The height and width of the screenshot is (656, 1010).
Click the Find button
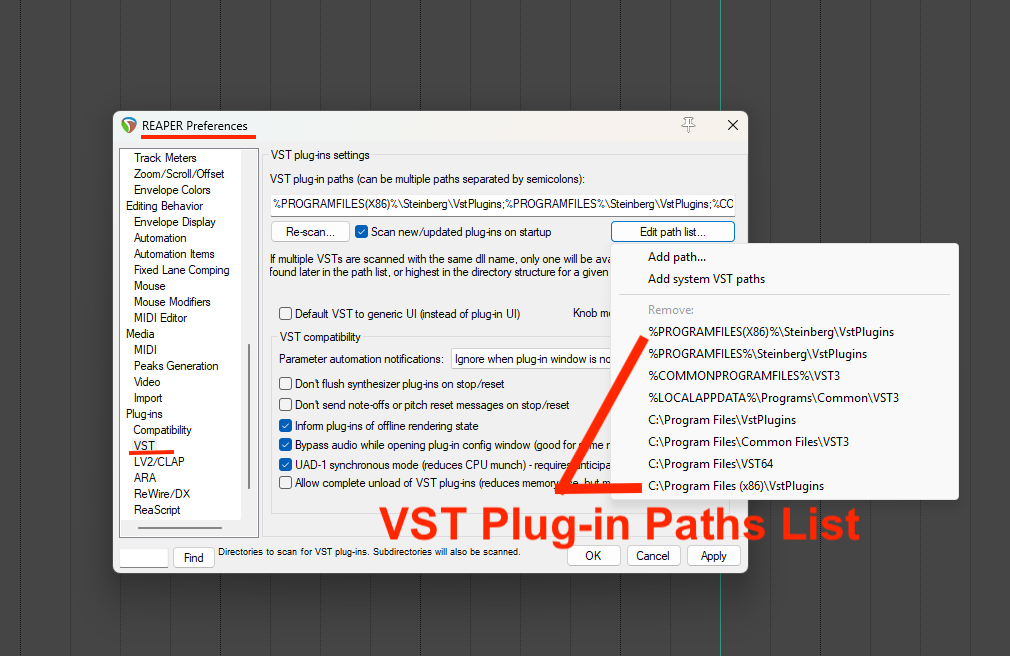[193, 558]
